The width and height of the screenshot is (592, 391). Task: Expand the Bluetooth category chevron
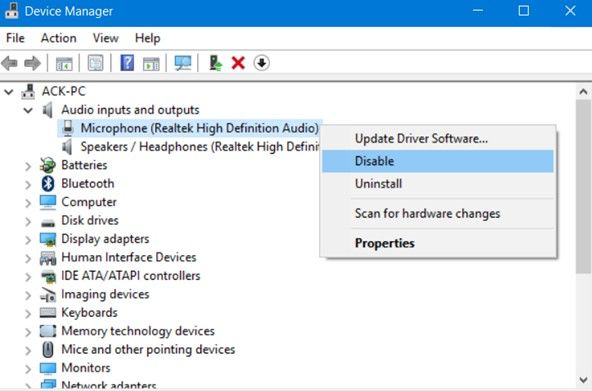[x=28, y=185]
